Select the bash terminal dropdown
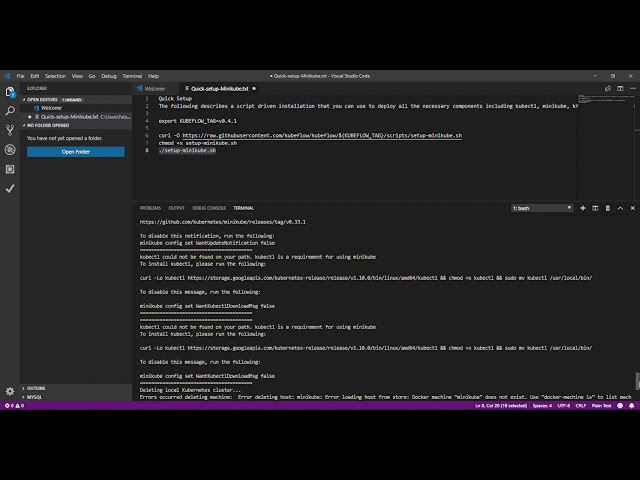640x480 pixels. [x=542, y=208]
